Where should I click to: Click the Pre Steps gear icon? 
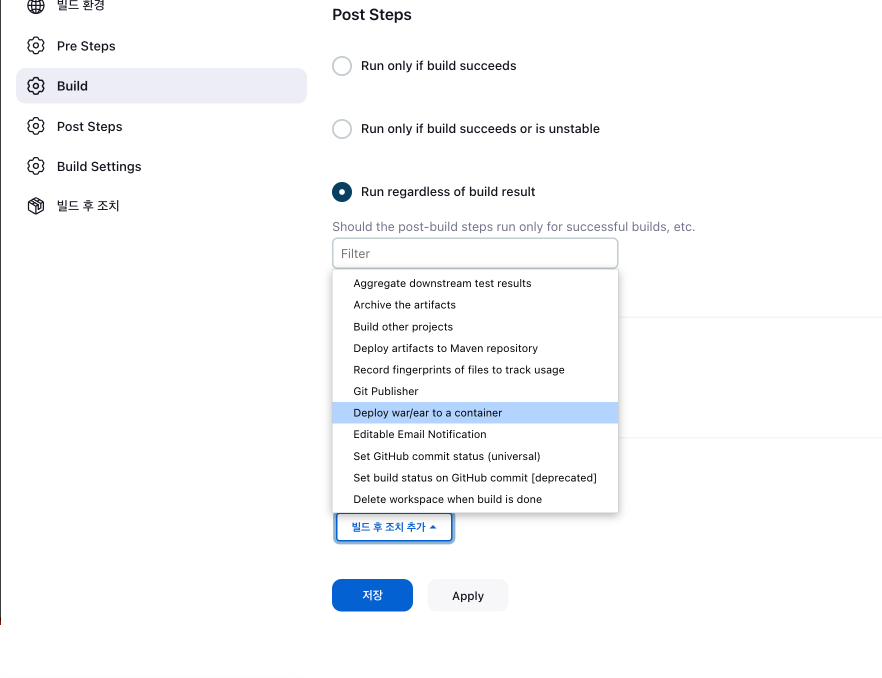pyautogui.click(x=36, y=46)
